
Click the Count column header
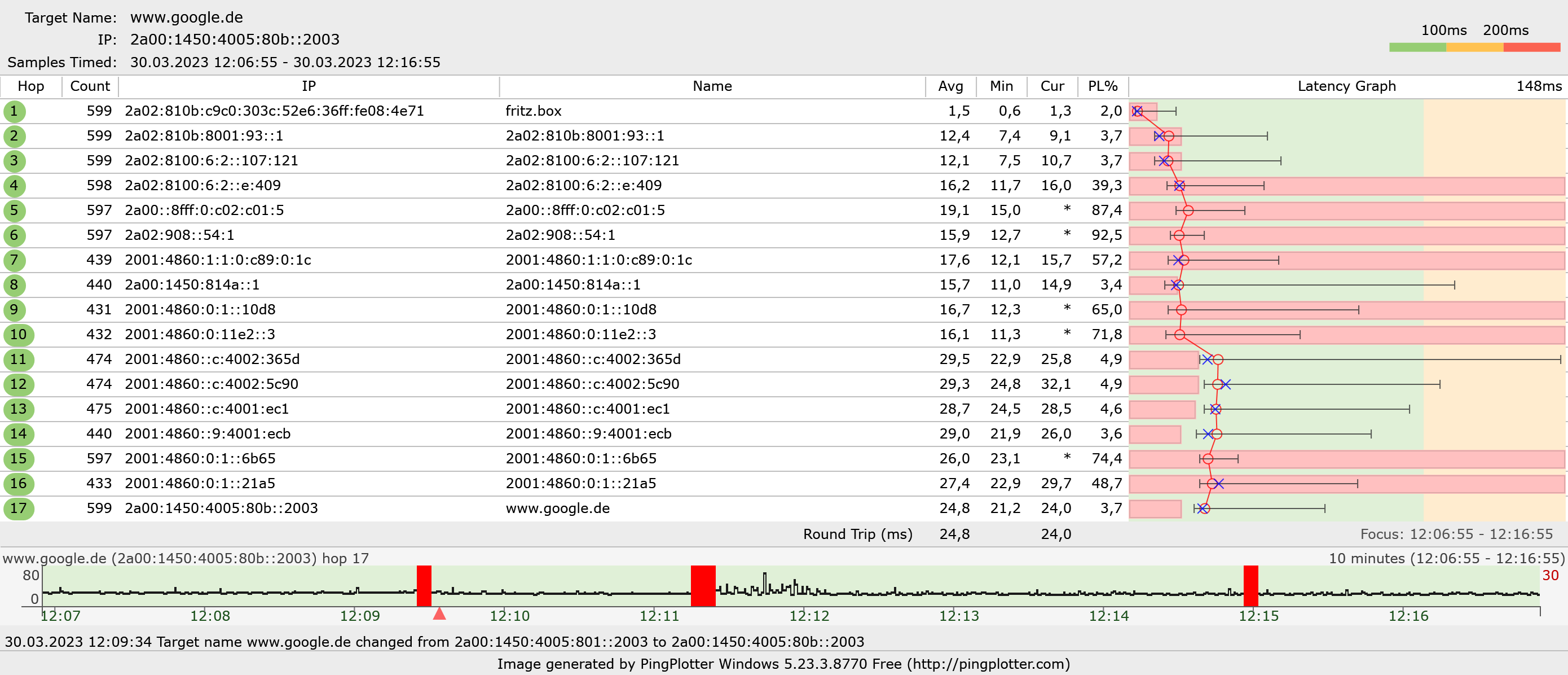coord(90,86)
